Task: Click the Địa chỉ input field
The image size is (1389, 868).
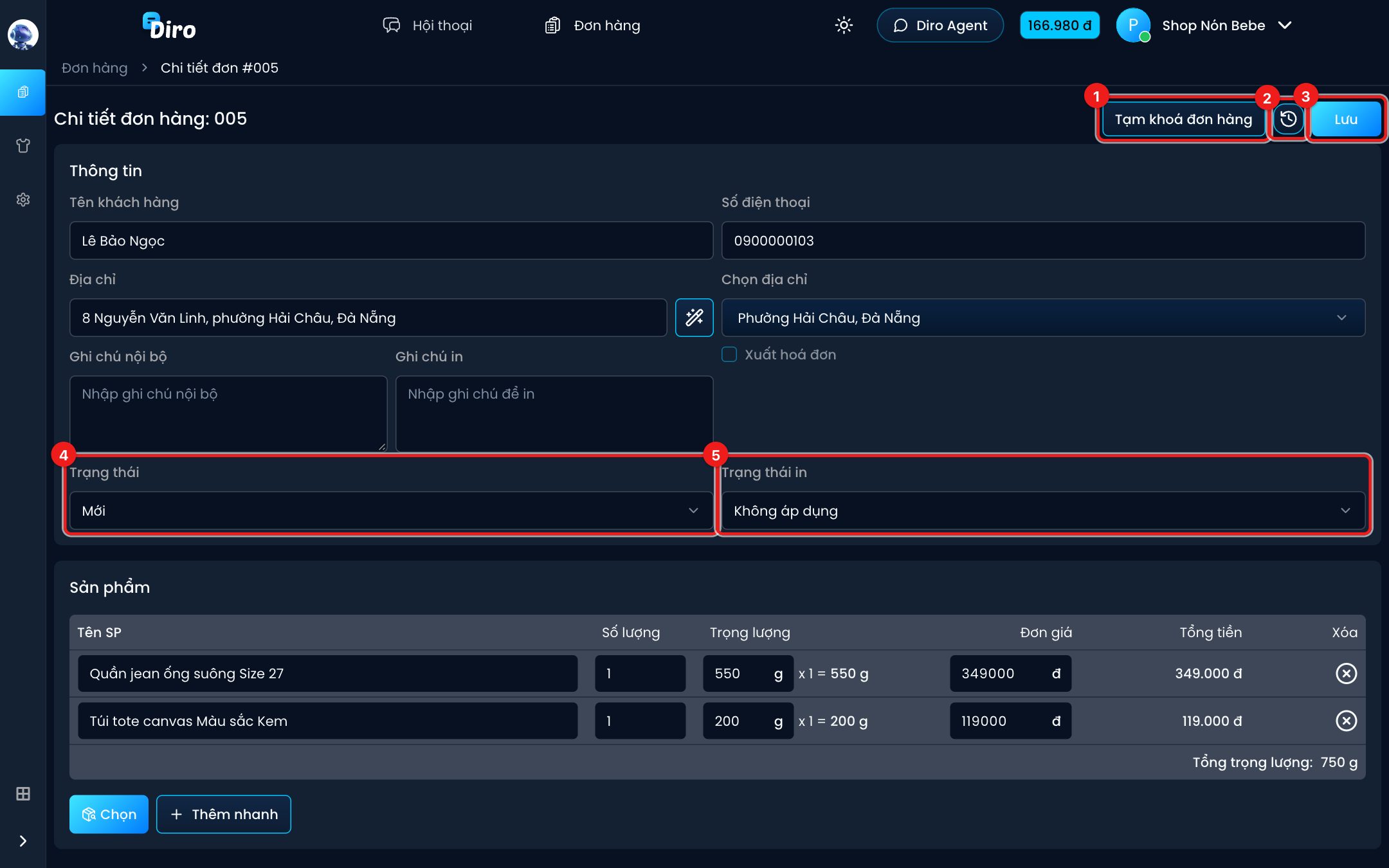Action: (x=368, y=318)
